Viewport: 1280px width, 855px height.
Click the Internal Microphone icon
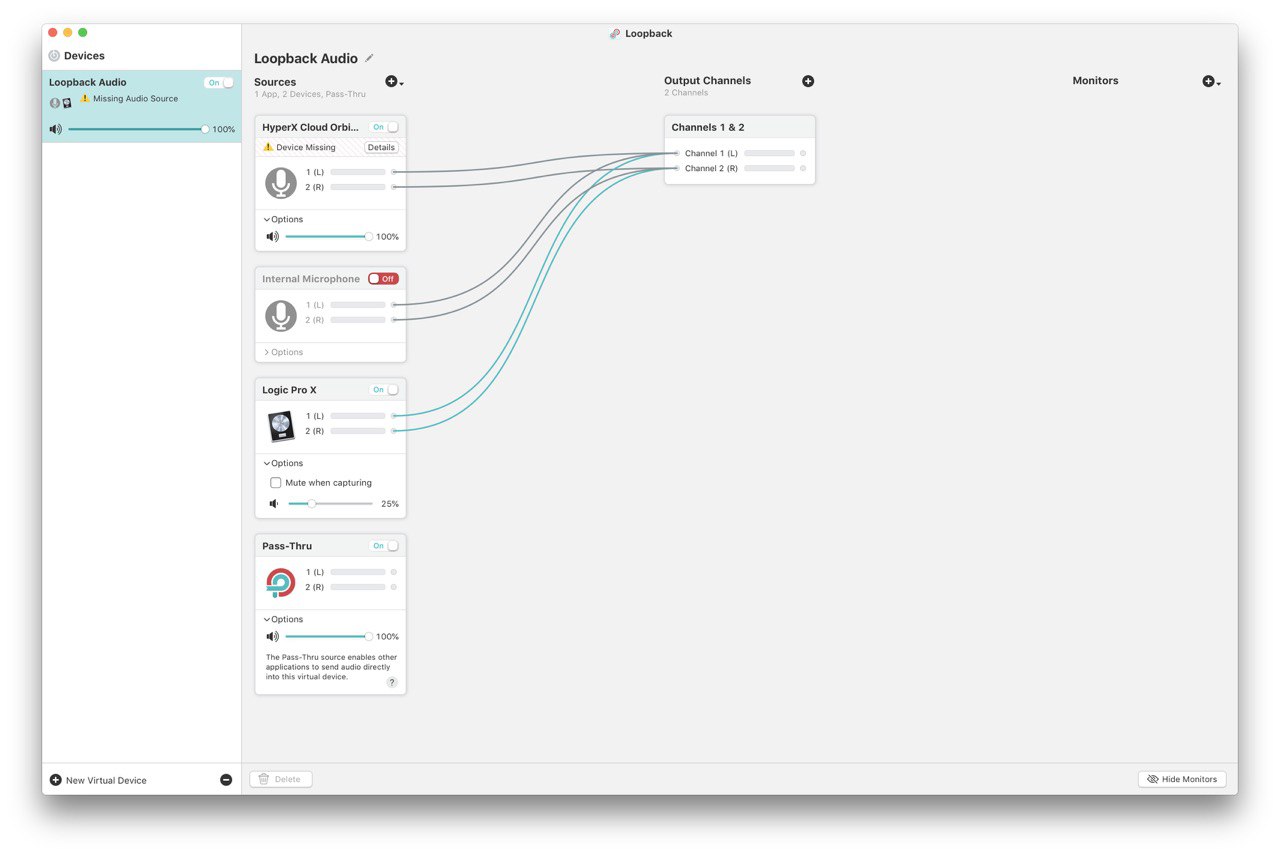click(x=281, y=315)
